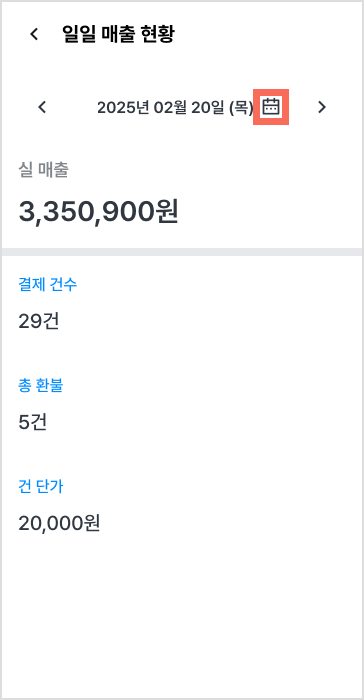Click the 02월 month portion of date

[170, 108]
